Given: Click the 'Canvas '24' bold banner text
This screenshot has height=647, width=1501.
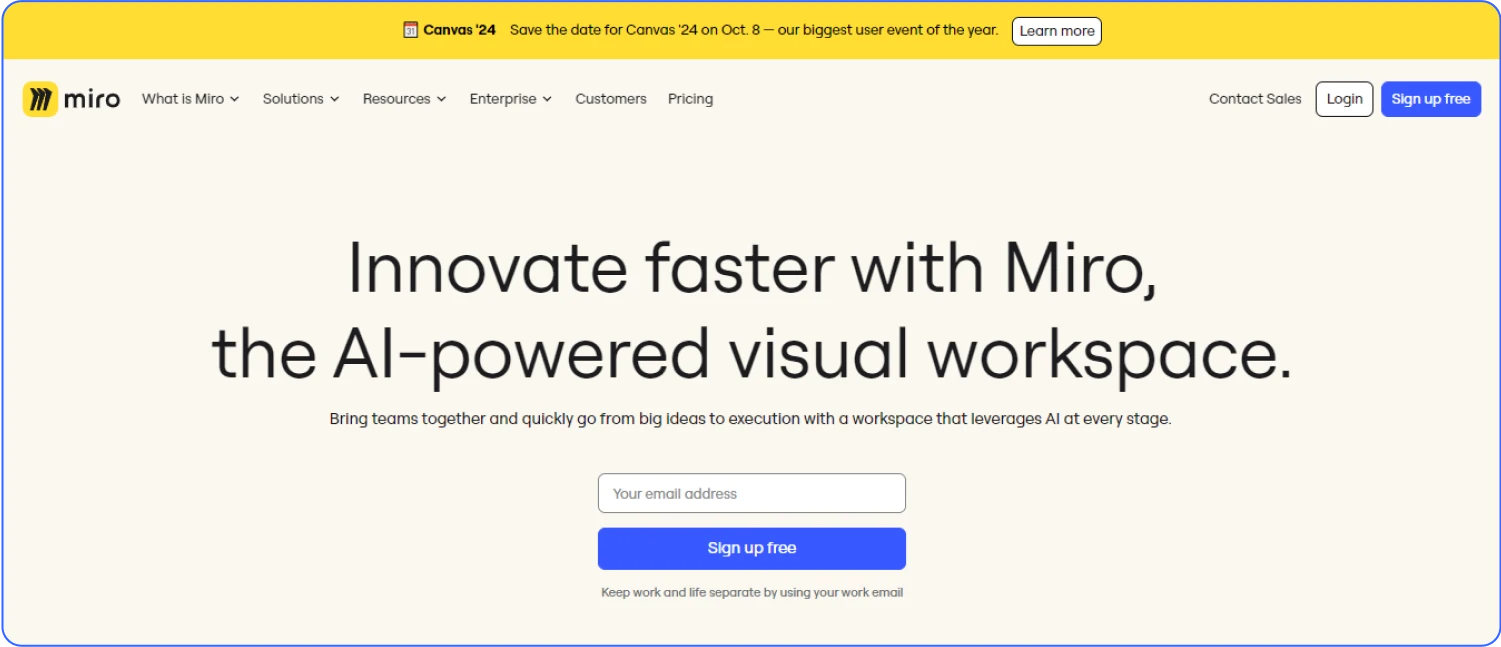Looking at the screenshot, I should (x=459, y=30).
